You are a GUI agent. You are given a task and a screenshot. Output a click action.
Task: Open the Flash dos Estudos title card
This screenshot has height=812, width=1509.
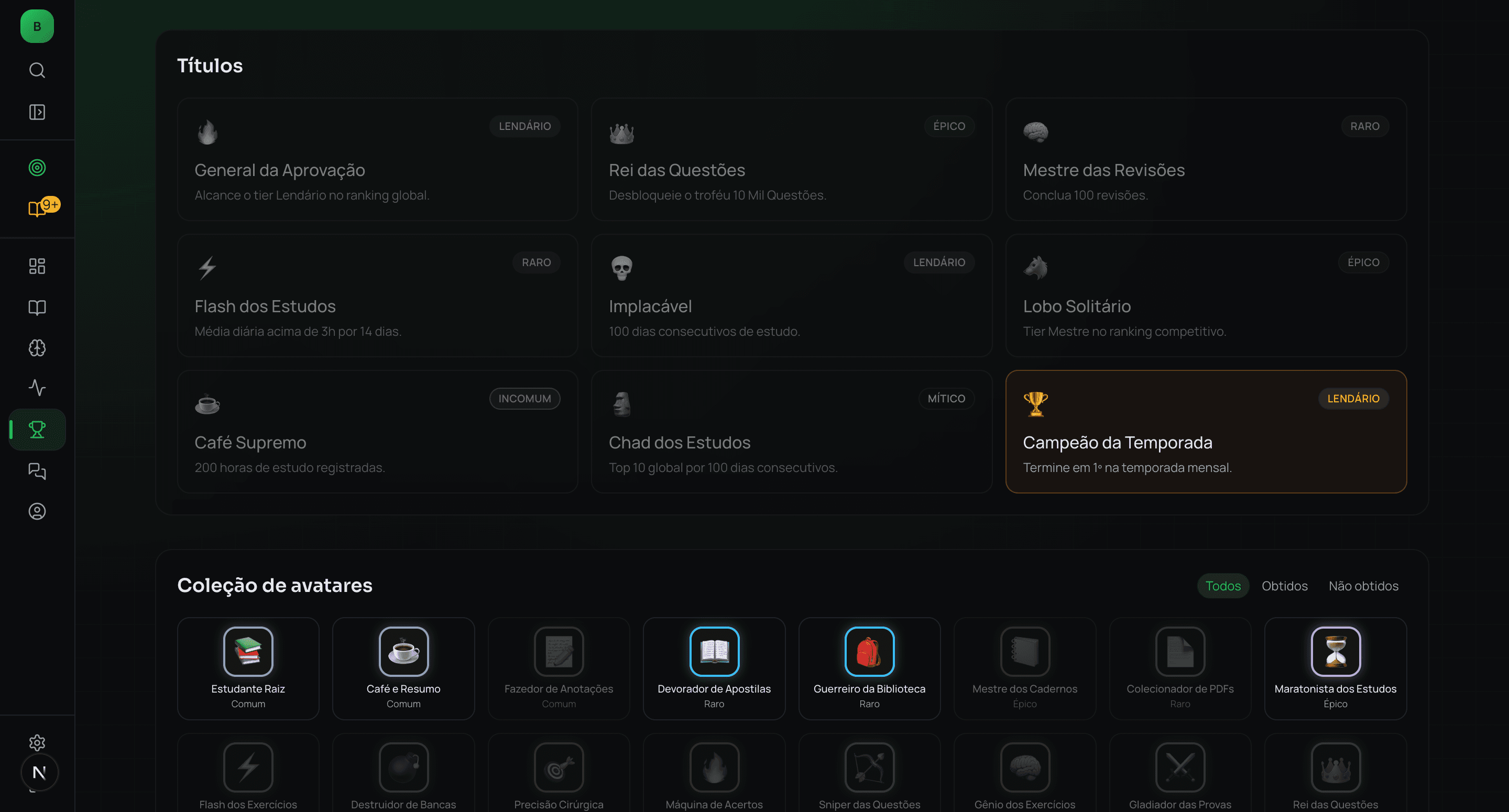tap(378, 295)
